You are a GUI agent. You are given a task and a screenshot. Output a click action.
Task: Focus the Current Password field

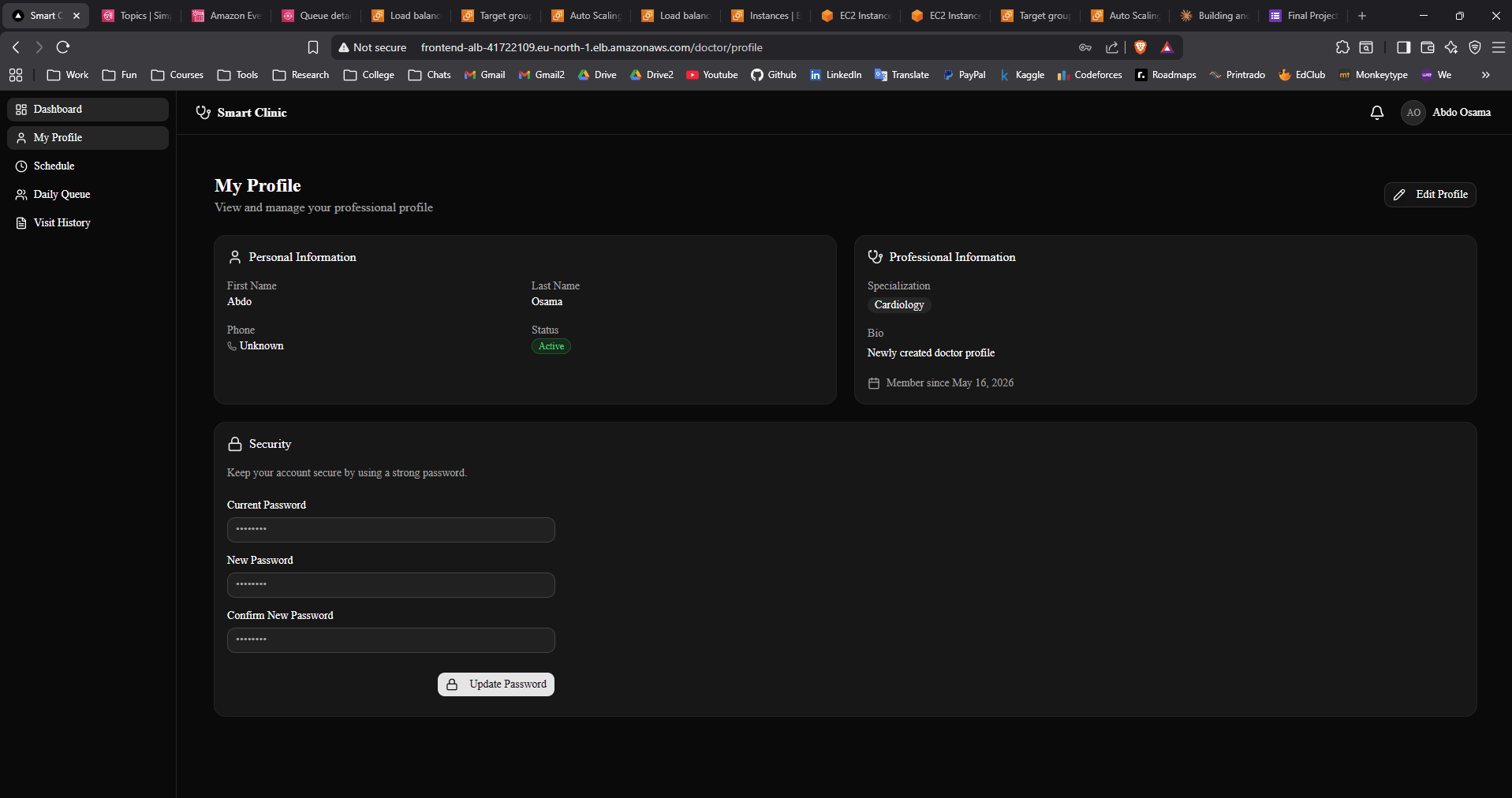(391, 530)
